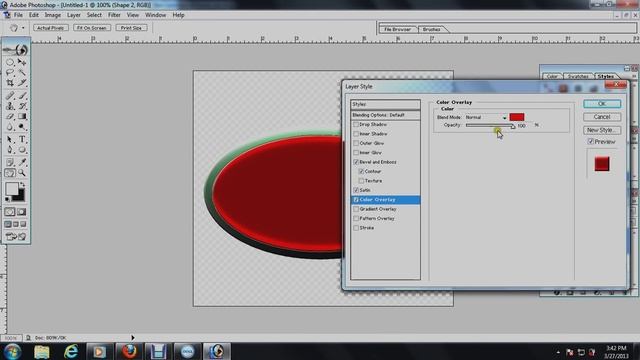Click Cancel in Layer Style dialog

tap(602, 117)
